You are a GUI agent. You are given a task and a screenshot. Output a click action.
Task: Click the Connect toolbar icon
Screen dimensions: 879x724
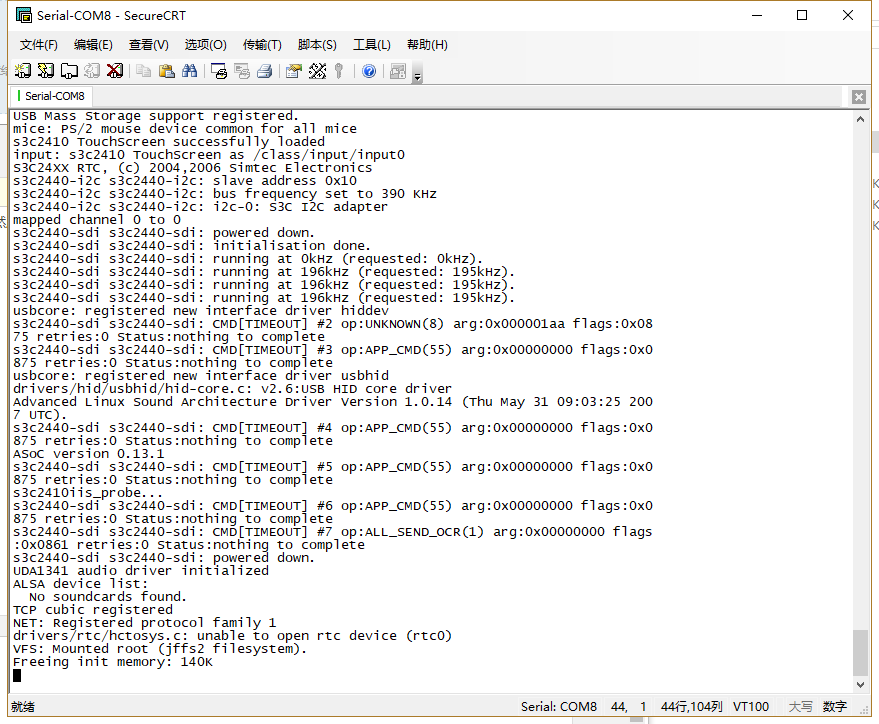click(23, 71)
